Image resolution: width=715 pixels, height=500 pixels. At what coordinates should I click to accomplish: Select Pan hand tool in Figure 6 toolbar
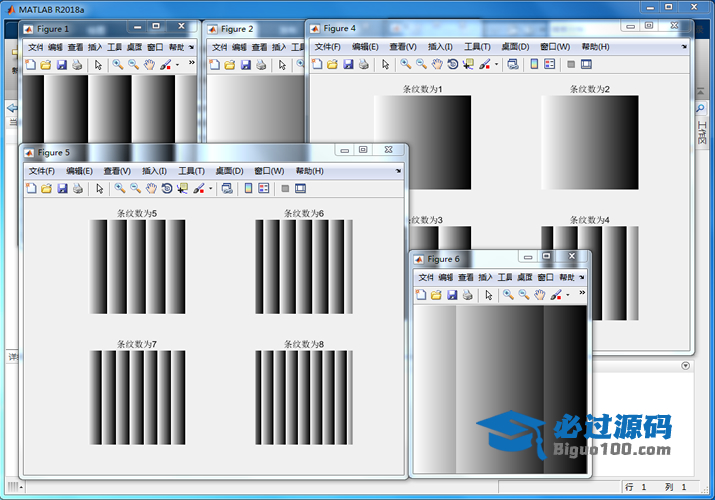[539, 295]
